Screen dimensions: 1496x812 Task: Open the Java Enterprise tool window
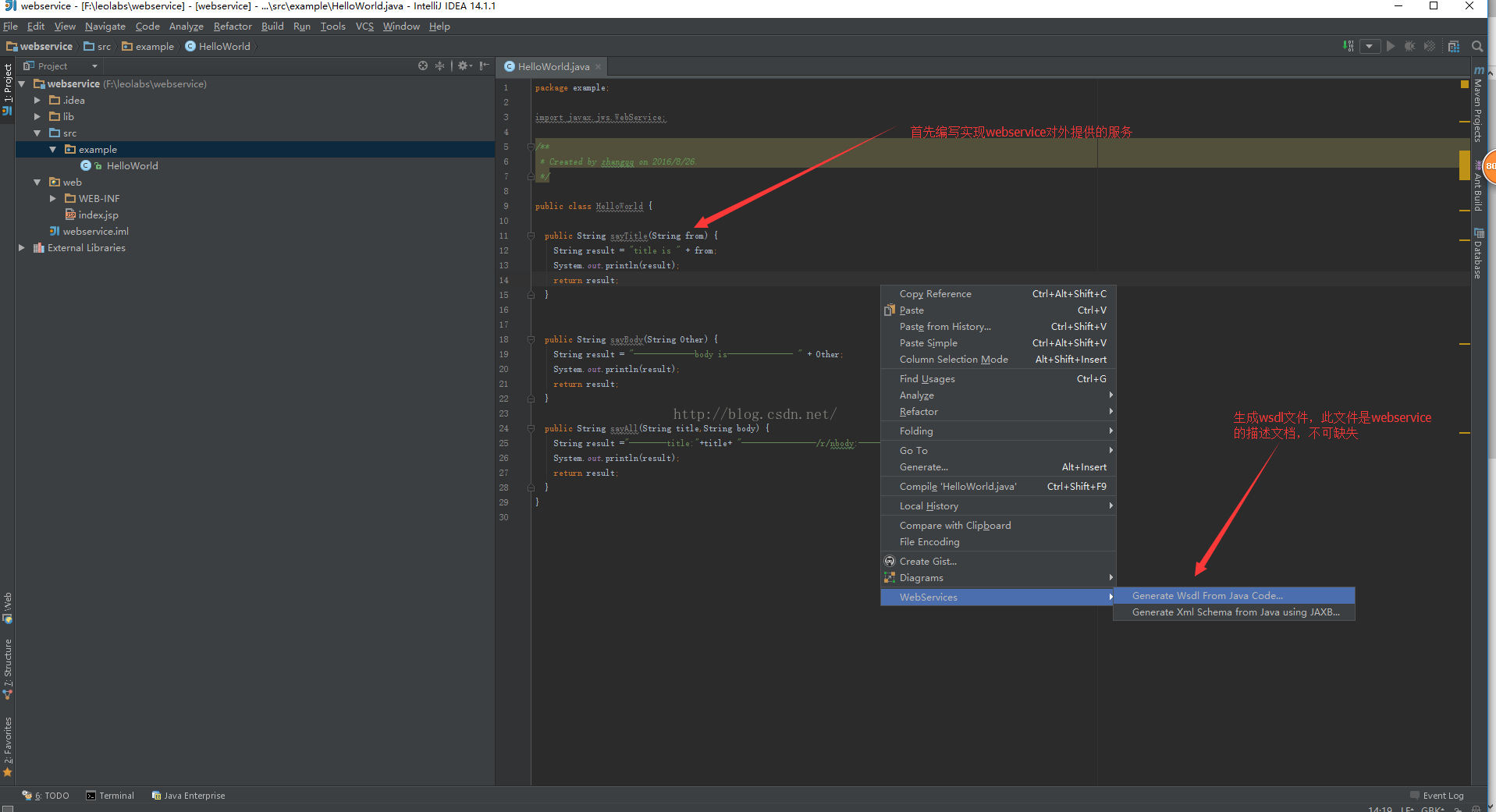(x=188, y=796)
